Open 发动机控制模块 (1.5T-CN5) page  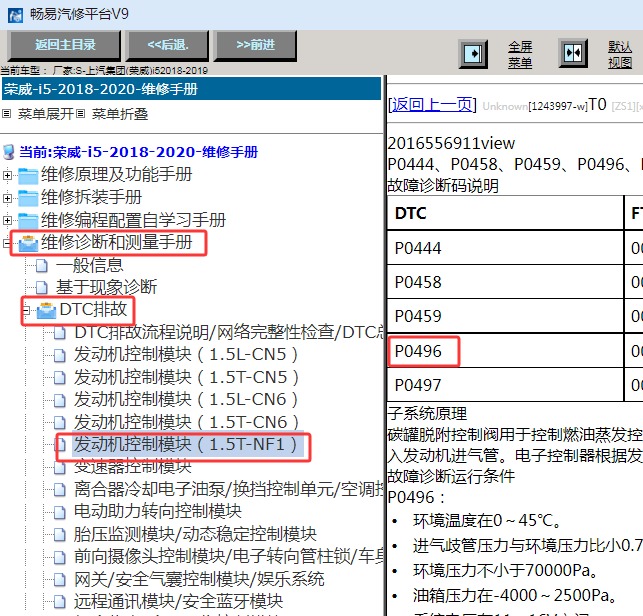click(x=186, y=377)
